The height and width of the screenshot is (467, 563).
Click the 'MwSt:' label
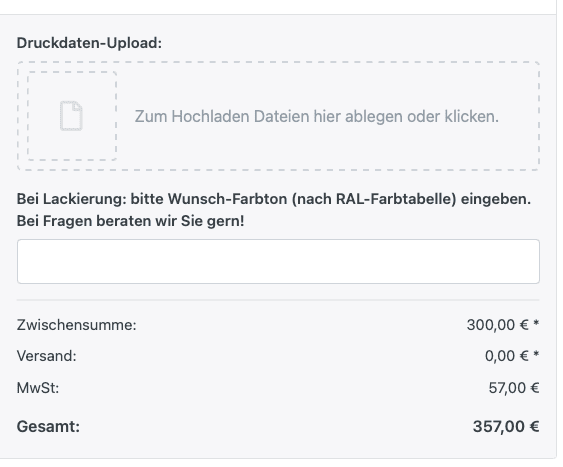click(x=38, y=388)
